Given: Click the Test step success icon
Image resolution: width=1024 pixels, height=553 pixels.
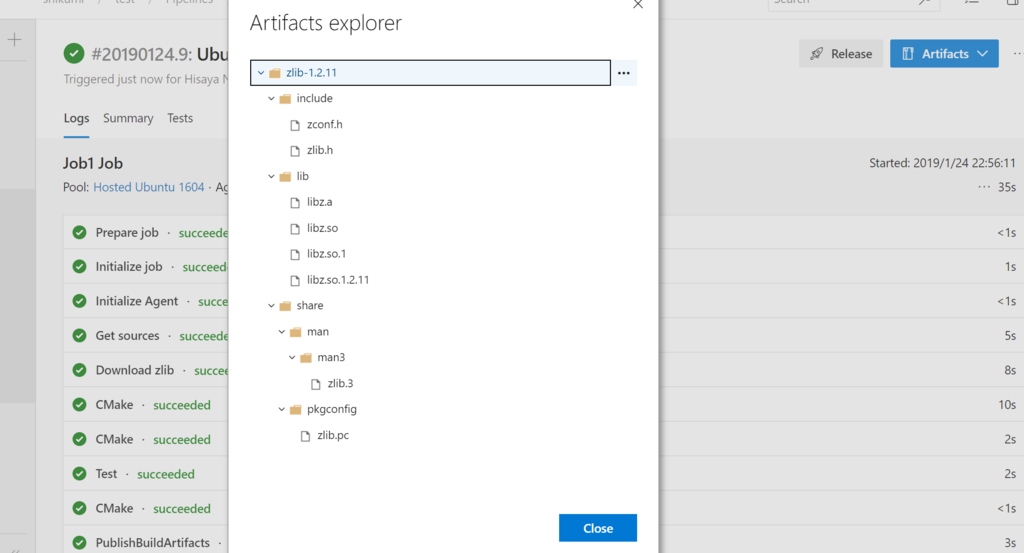Looking at the screenshot, I should click(80, 473).
